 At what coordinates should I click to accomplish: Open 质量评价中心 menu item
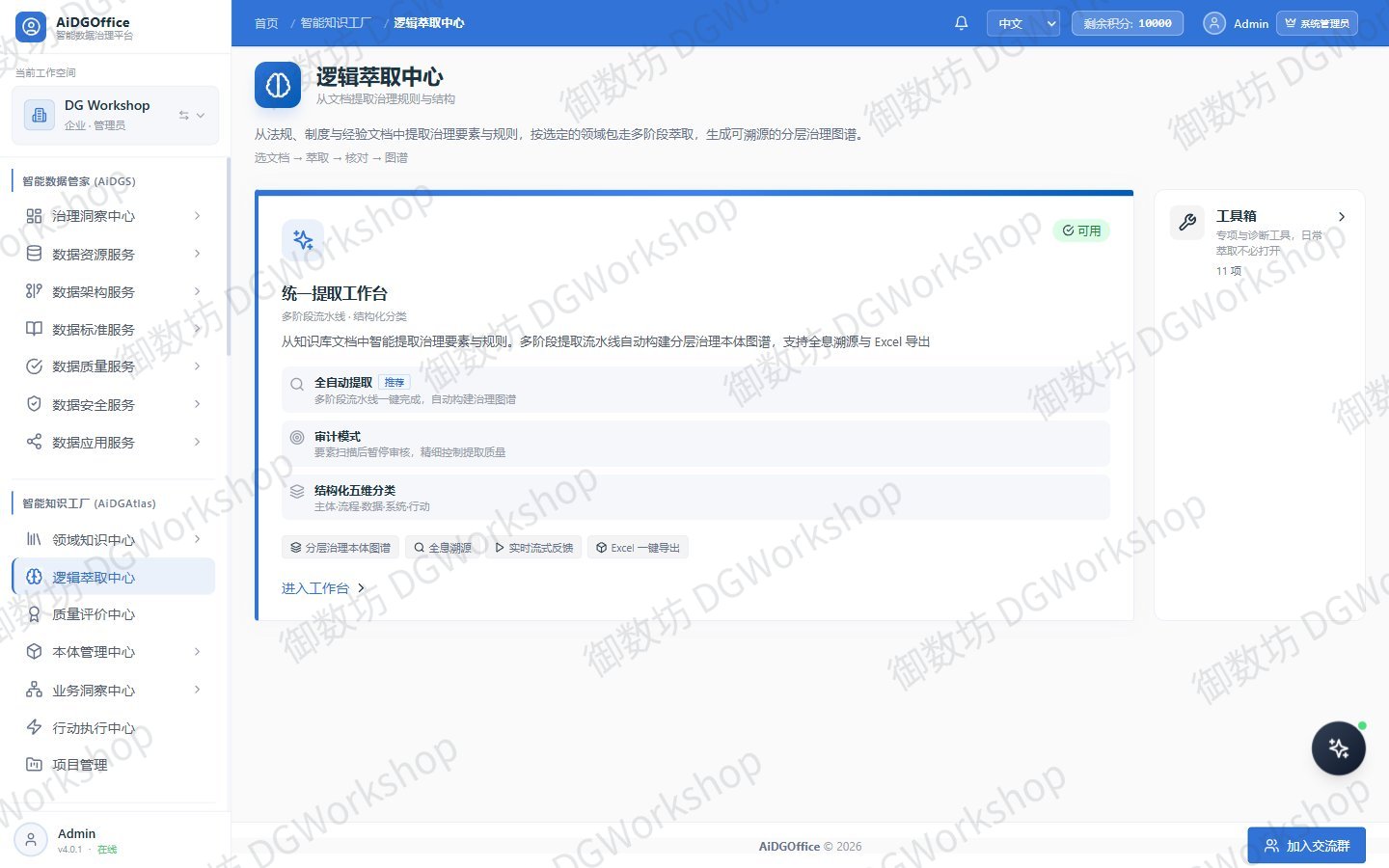[114, 614]
